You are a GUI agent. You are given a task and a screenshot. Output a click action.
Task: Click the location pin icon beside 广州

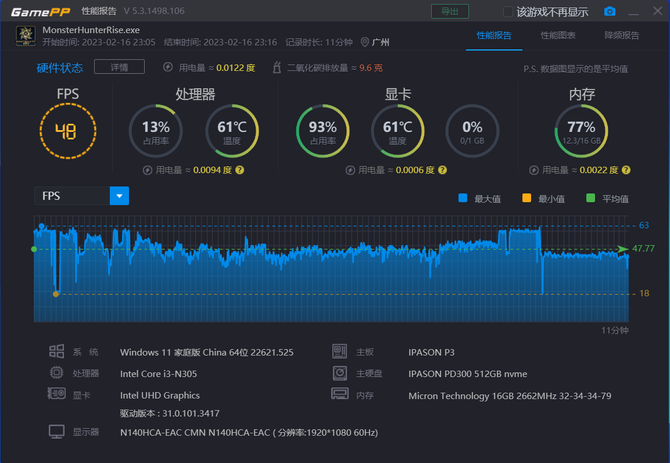click(364, 42)
